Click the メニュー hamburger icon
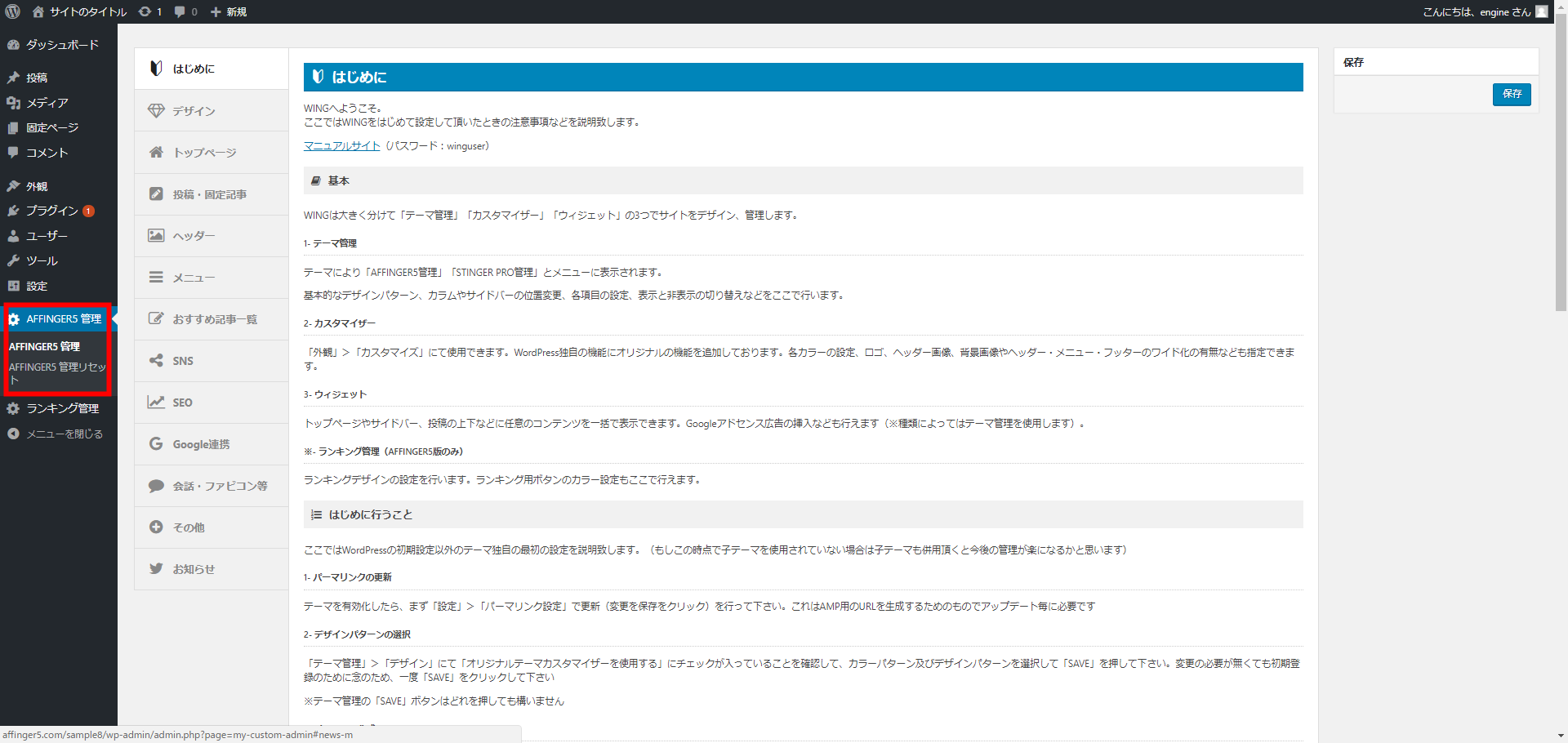 [x=156, y=278]
